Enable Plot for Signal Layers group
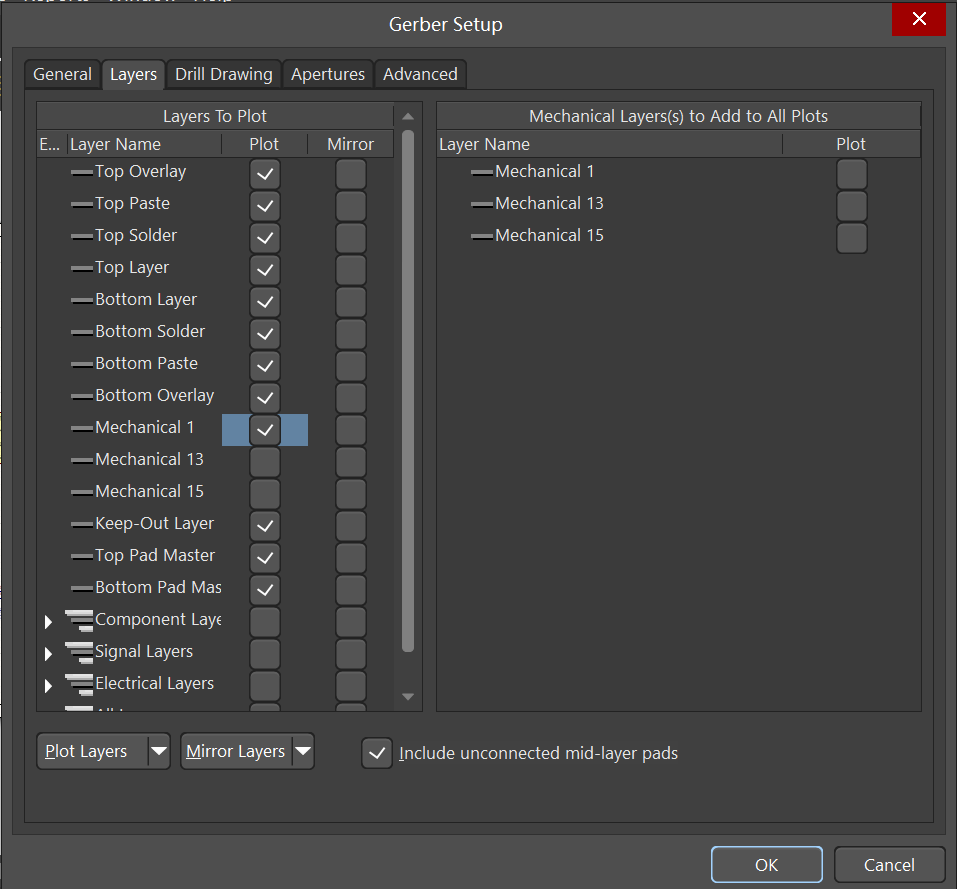This screenshot has height=889, width=957. tap(265, 653)
